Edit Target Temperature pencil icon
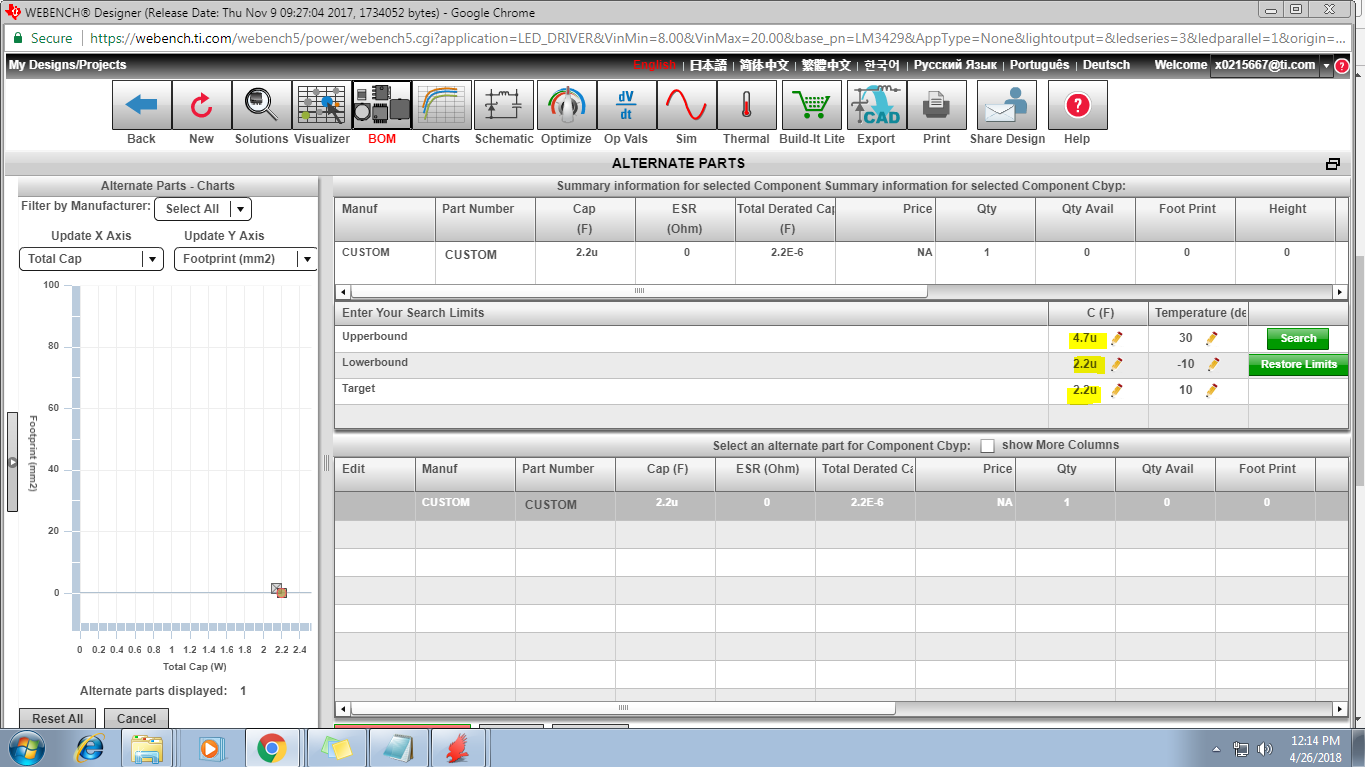 pos(1211,390)
